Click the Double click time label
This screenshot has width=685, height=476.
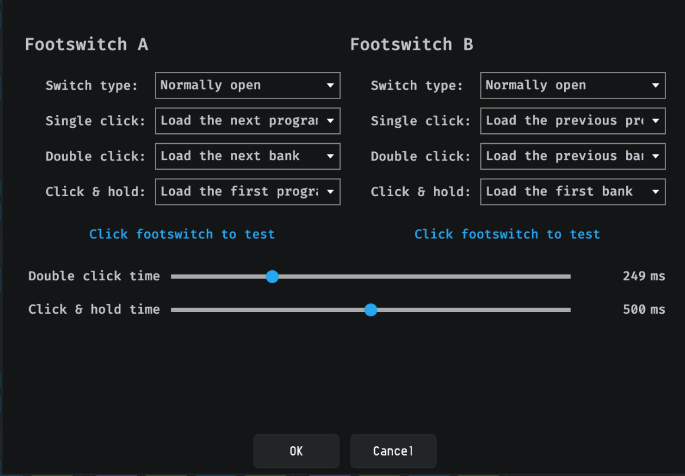[94, 276]
